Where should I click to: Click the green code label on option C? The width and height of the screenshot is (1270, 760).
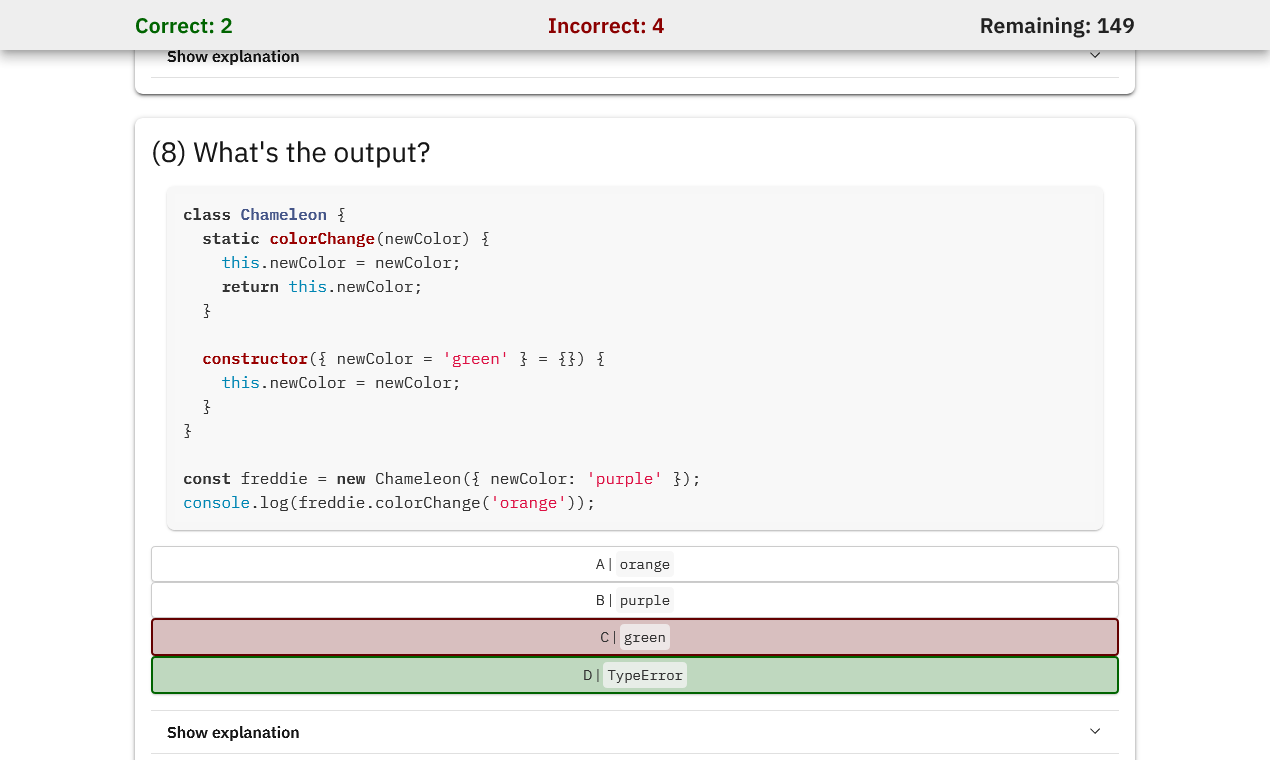(644, 636)
